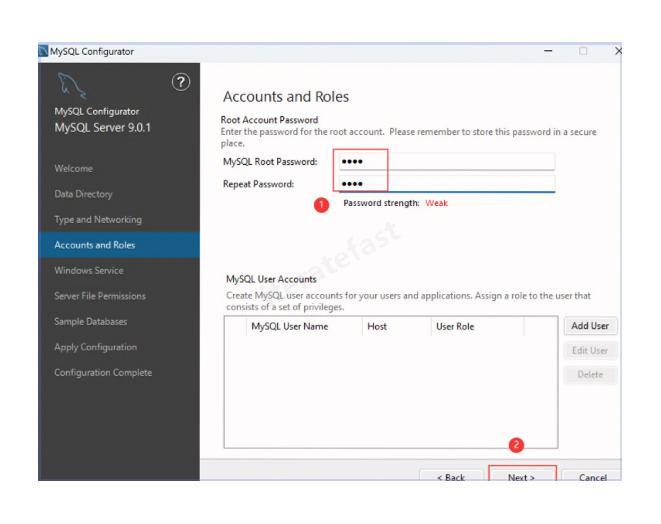The height and width of the screenshot is (524, 661).
Task: Click the Weak password strength label
Action: click(436, 203)
